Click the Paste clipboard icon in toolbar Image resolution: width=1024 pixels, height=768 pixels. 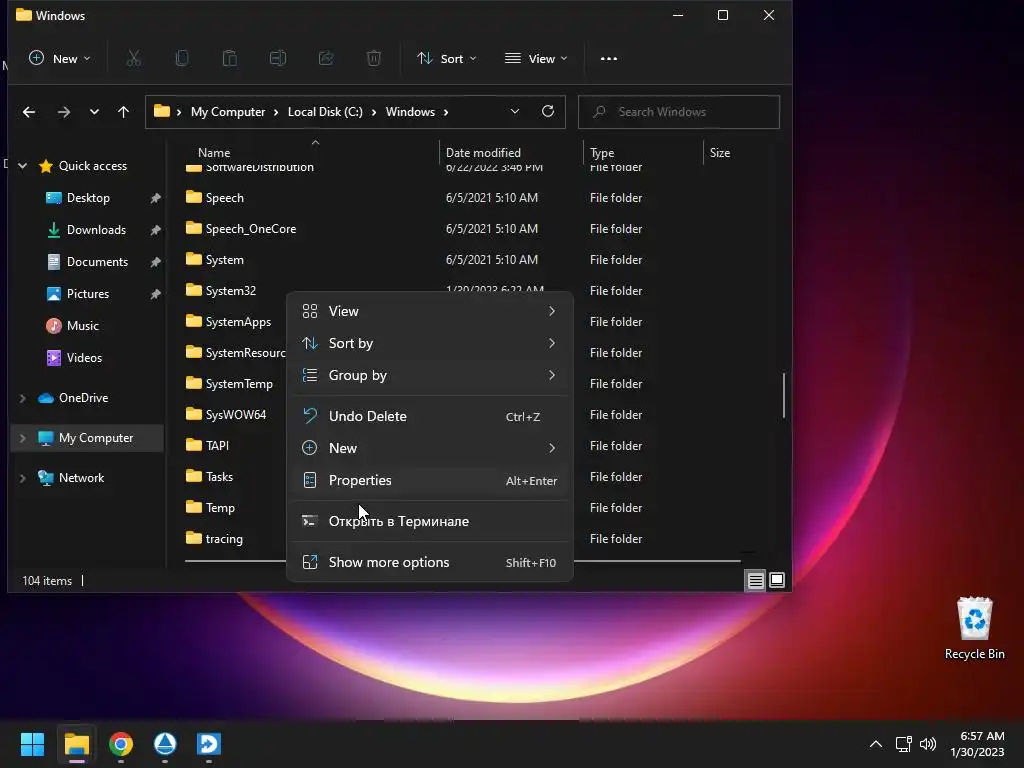pos(230,59)
